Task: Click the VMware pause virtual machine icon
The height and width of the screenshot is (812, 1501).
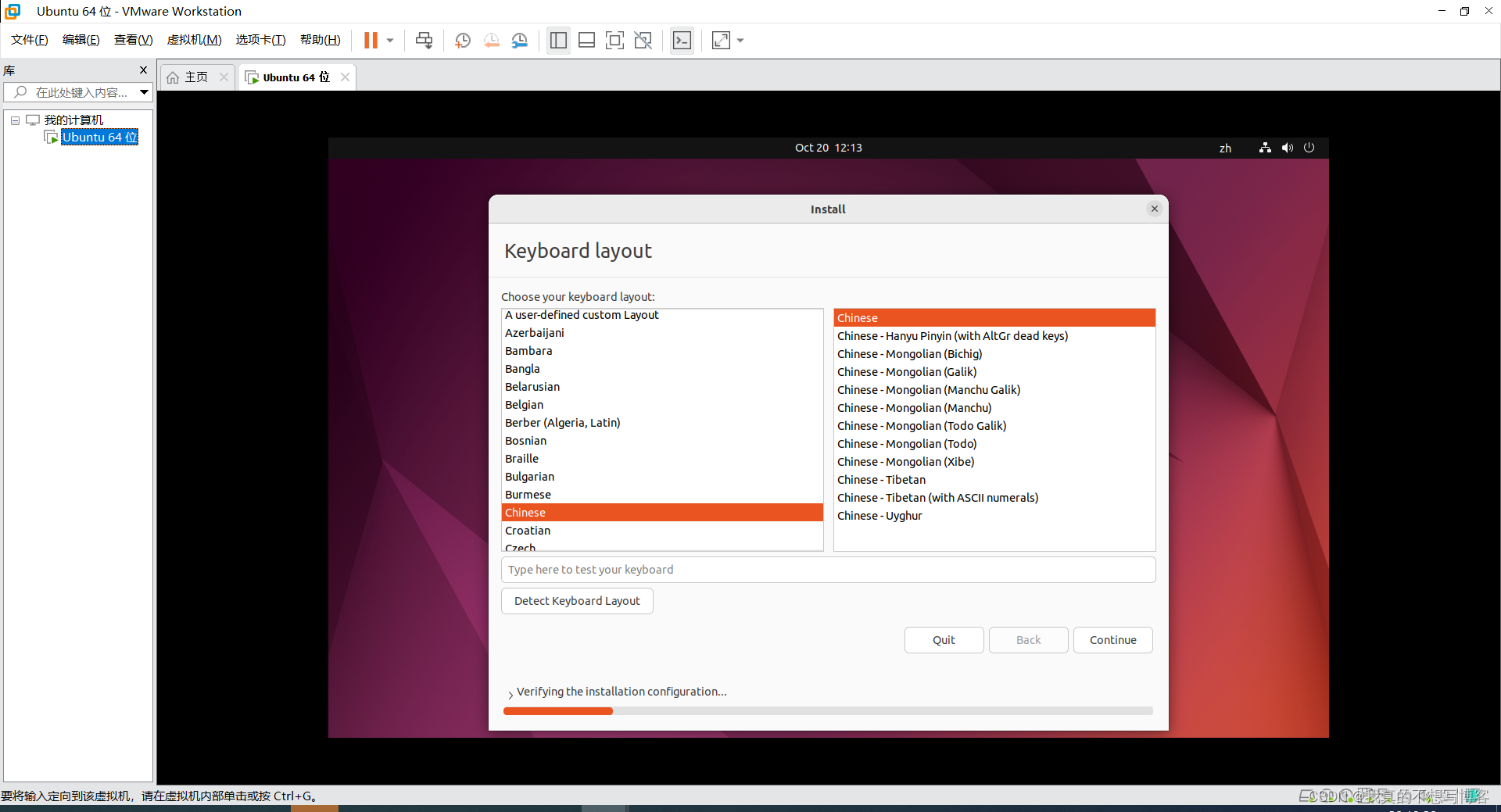Action: click(x=371, y=41)
